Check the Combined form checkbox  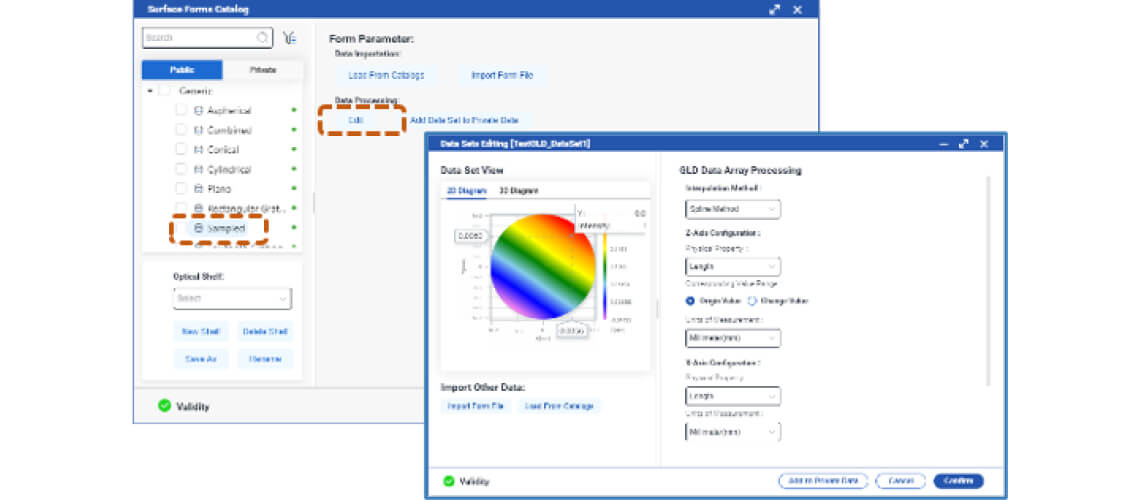181,131
